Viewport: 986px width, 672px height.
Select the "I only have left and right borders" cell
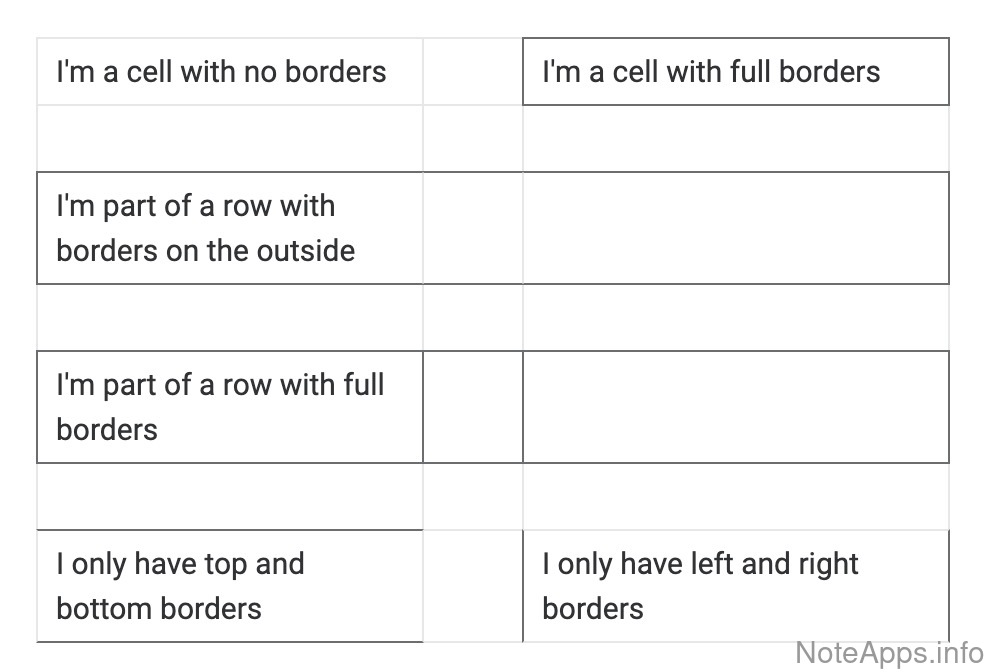click(735, 586)
